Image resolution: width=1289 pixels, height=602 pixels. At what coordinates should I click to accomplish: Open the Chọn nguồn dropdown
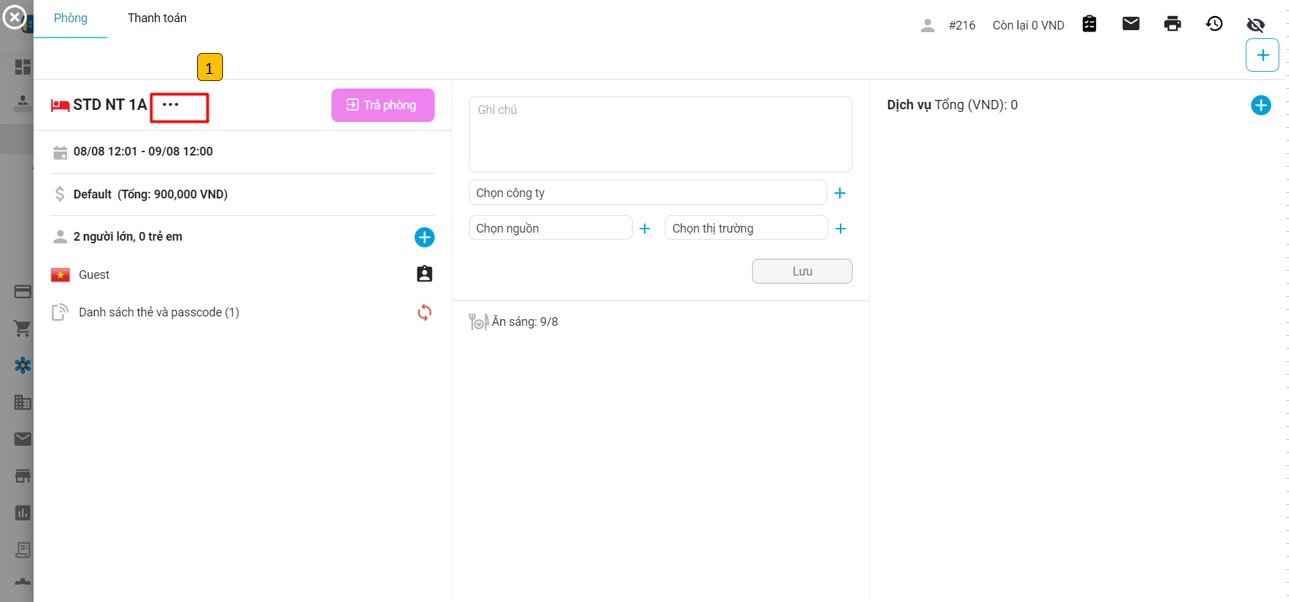coord(550,228)
